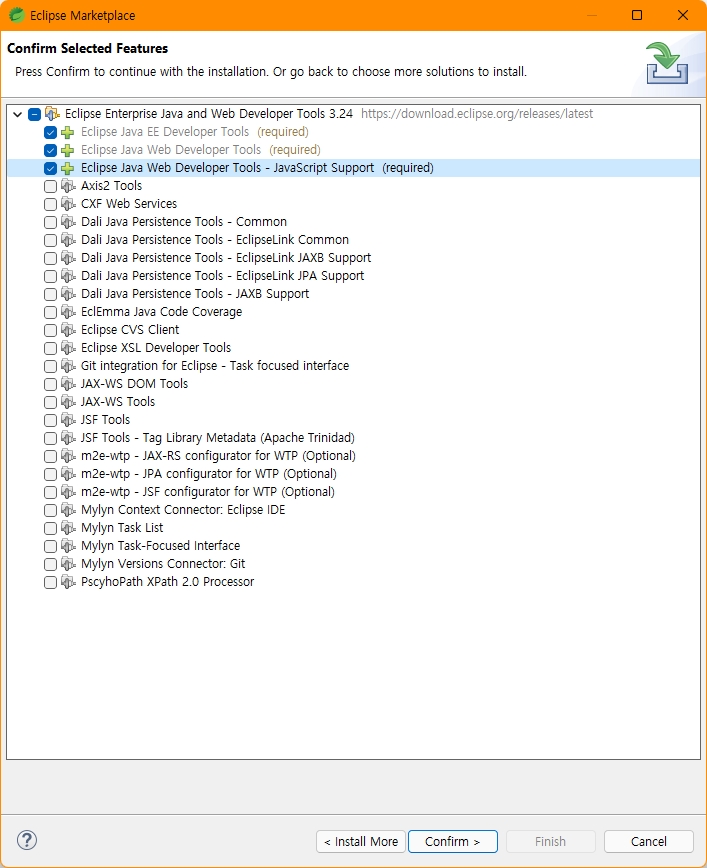Click green plus icon of JavaScript Support row

pos(68,168)
